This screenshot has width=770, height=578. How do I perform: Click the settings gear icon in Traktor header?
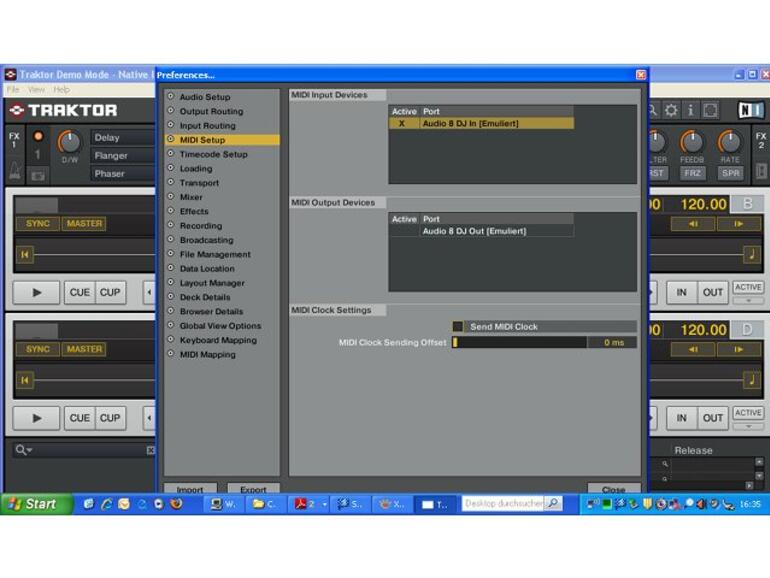click(x=671, y=110)
